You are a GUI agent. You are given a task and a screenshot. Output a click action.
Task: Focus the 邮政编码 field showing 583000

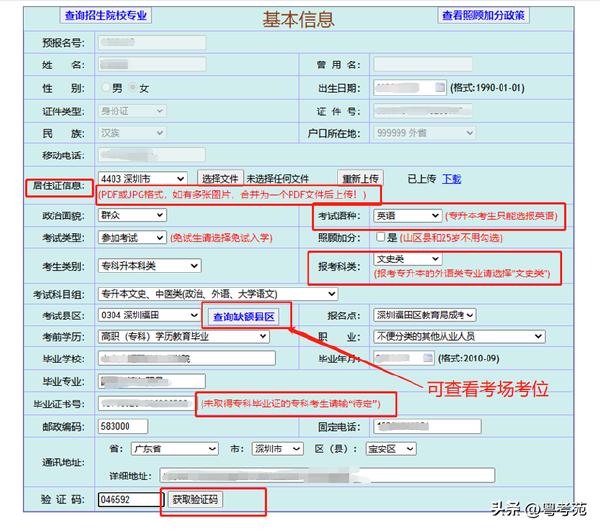coord(123,426)
